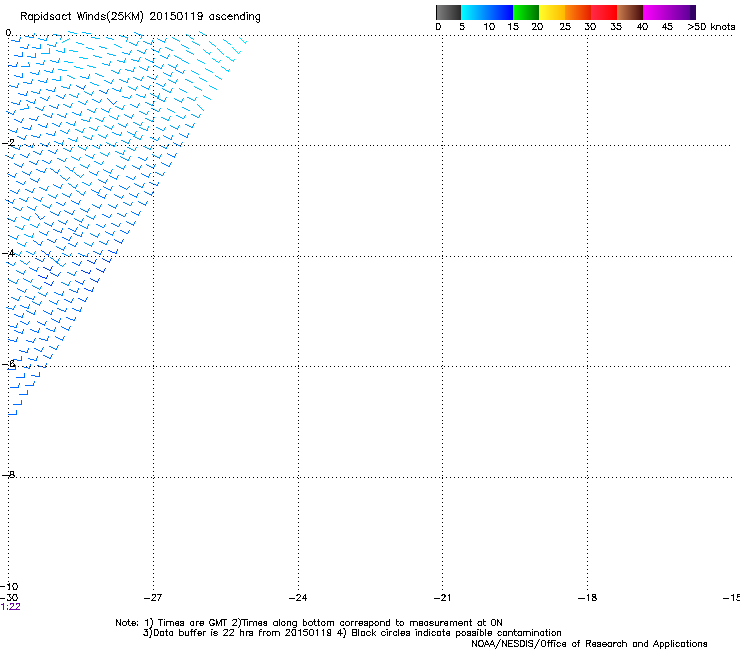Click the latitude label '-10'
Screen dimensions: 740x650
tap(9, 587)
